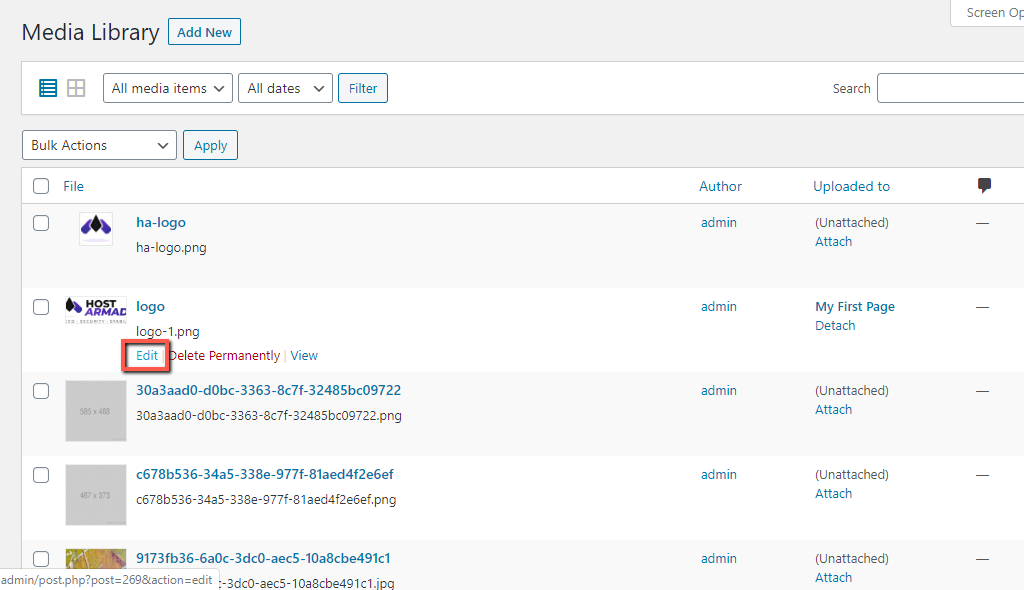Click the Add New button
The width and height of the screenshot is (1024, 590).
coord(204,32)
